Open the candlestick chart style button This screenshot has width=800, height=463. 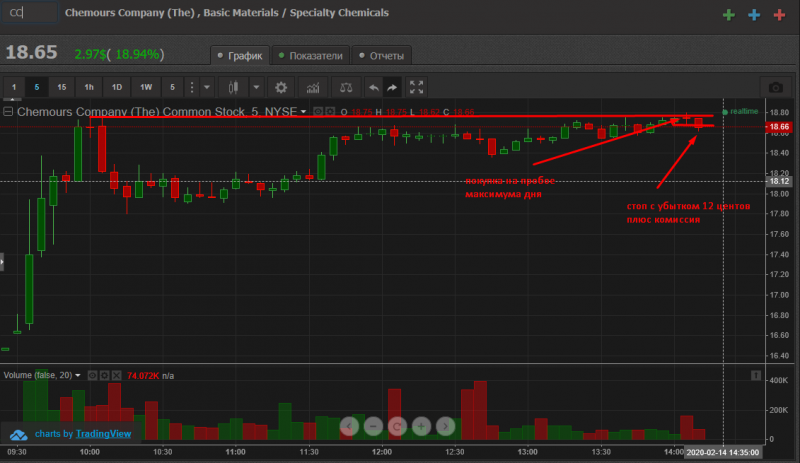[233, 87]
